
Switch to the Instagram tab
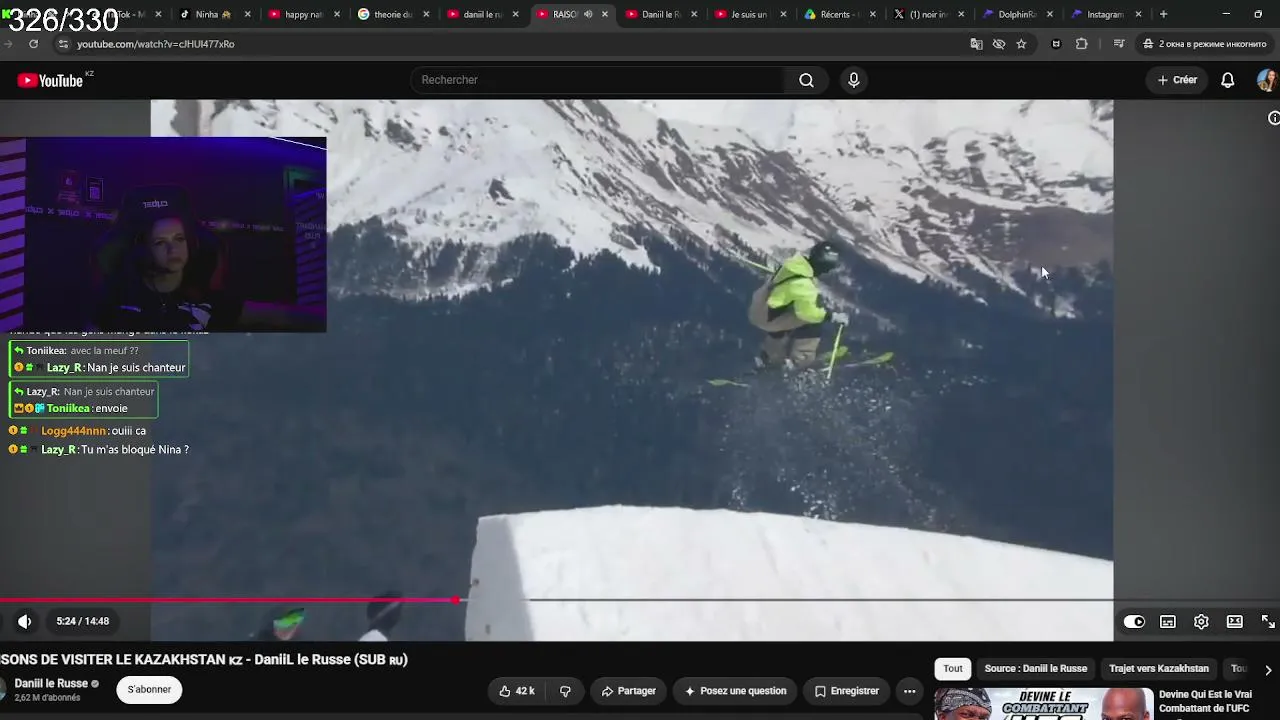tap(1104, 15)
